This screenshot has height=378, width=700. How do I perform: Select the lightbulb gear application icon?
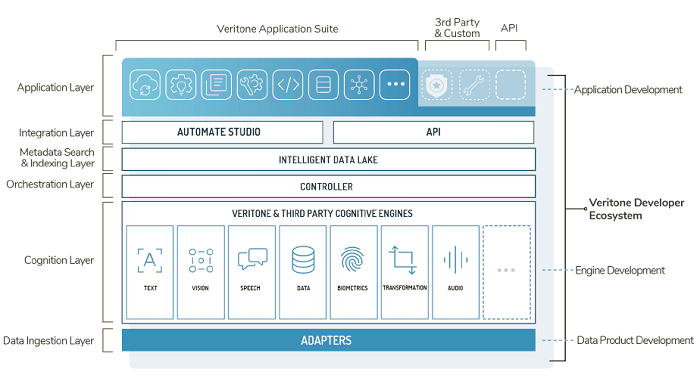pyautogui.click(x=181, y=84)
